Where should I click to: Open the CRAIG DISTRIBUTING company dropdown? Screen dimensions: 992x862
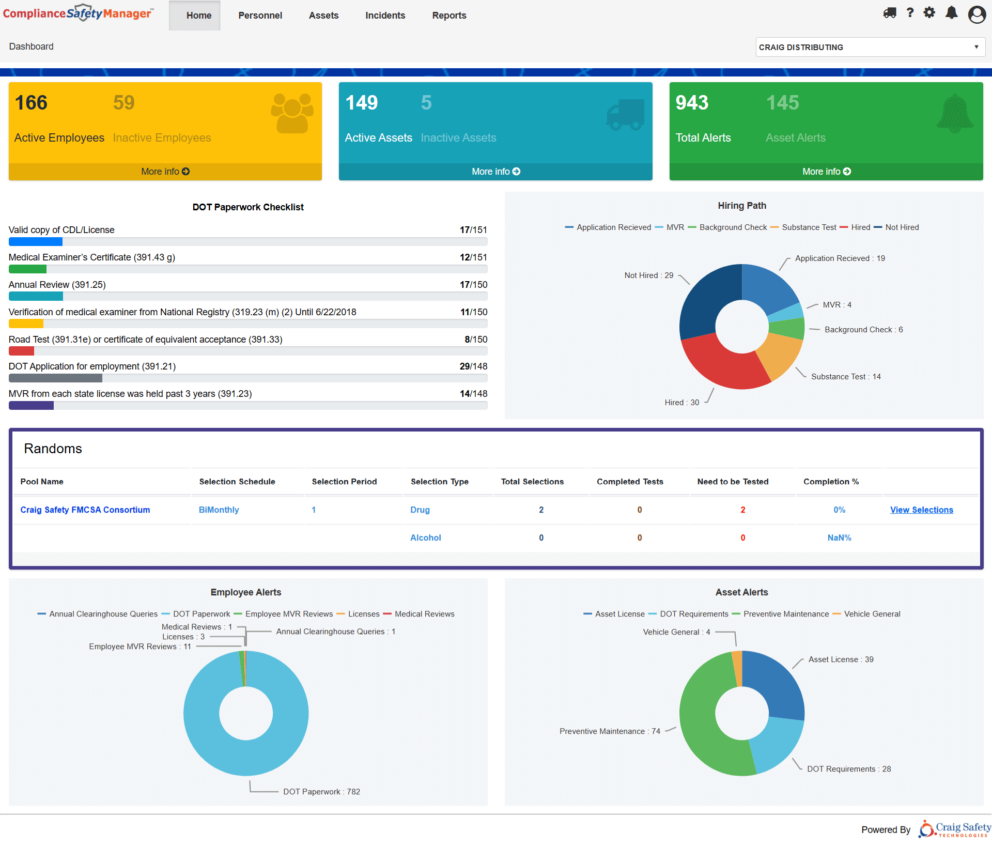(x=868, y=46)
